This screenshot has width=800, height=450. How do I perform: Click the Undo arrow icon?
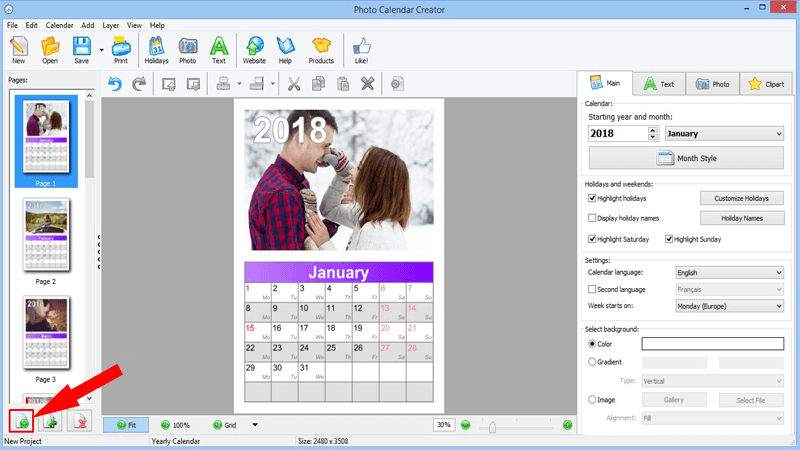coord(115,84)
